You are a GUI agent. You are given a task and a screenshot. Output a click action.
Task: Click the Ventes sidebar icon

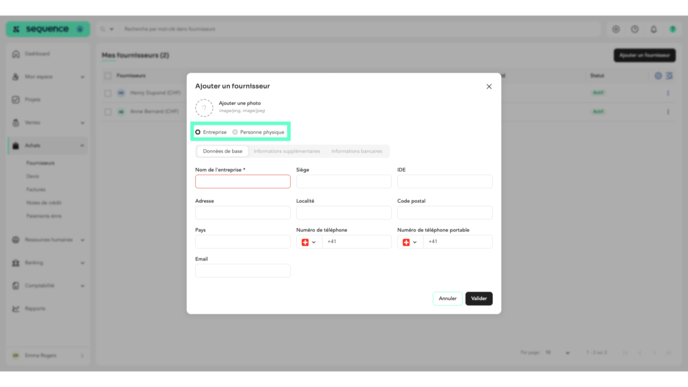coord(16,123)
